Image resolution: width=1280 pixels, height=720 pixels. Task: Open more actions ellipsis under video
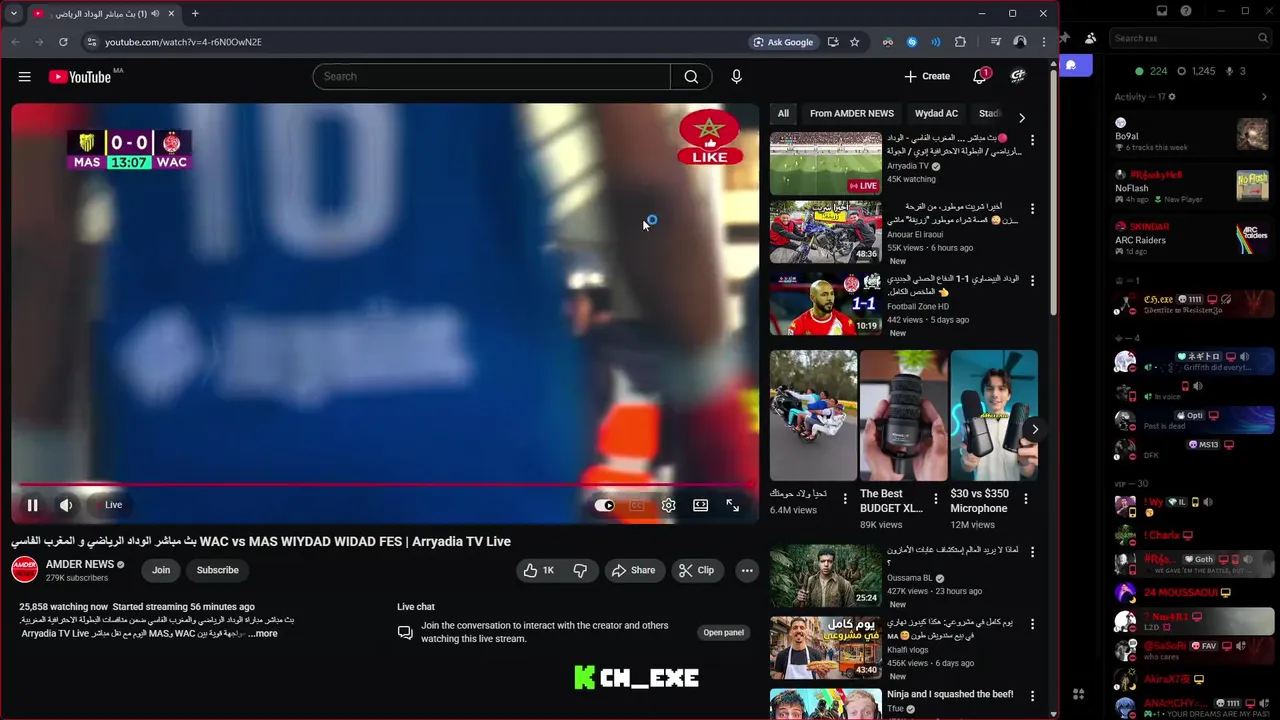(746, 570)
